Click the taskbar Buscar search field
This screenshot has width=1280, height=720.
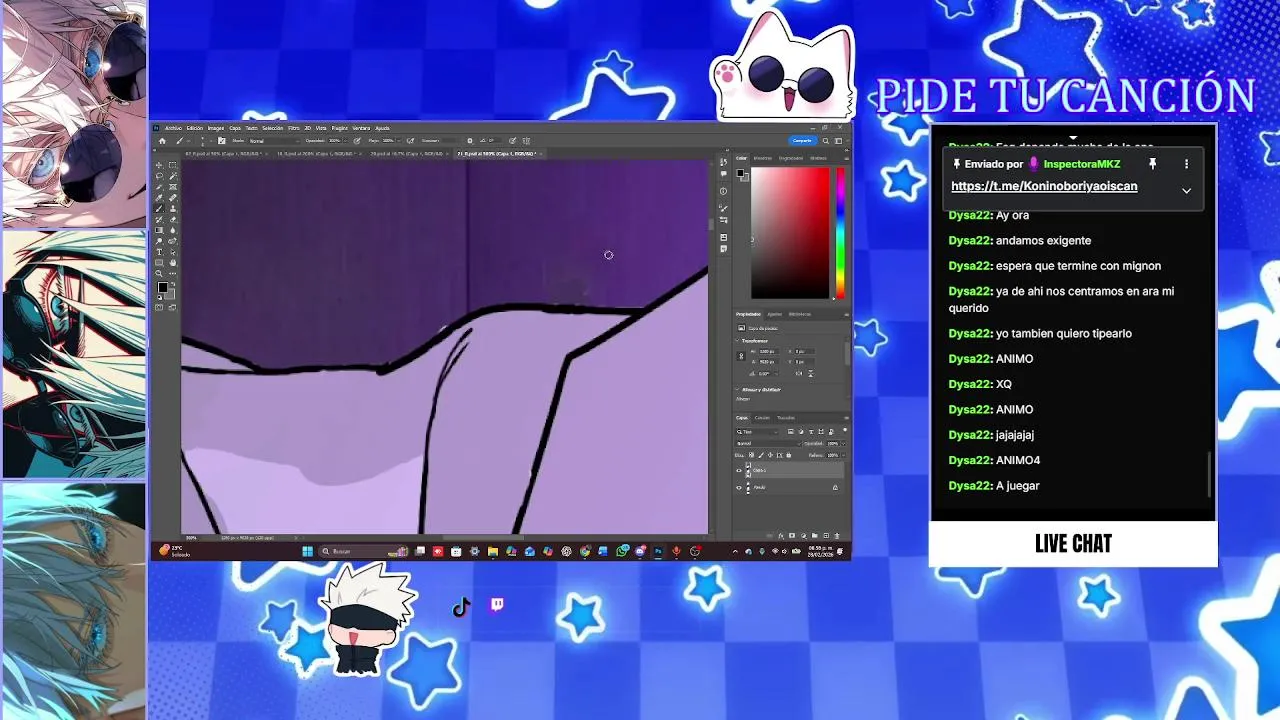click(362, 551)
